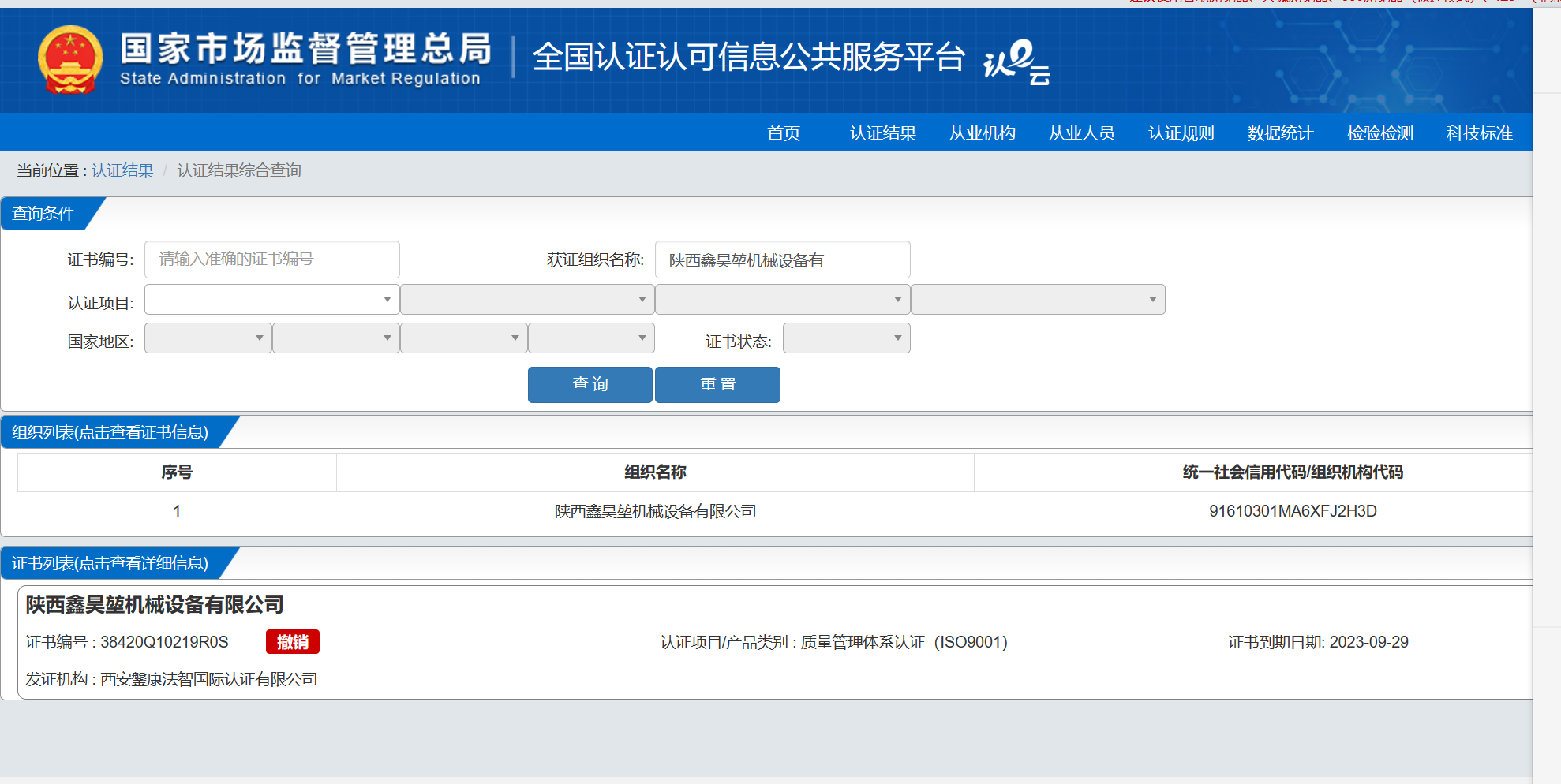The image size is (1561, 784).
Task: Expand the 证书状态 dropdown
Action: (847, 338)
